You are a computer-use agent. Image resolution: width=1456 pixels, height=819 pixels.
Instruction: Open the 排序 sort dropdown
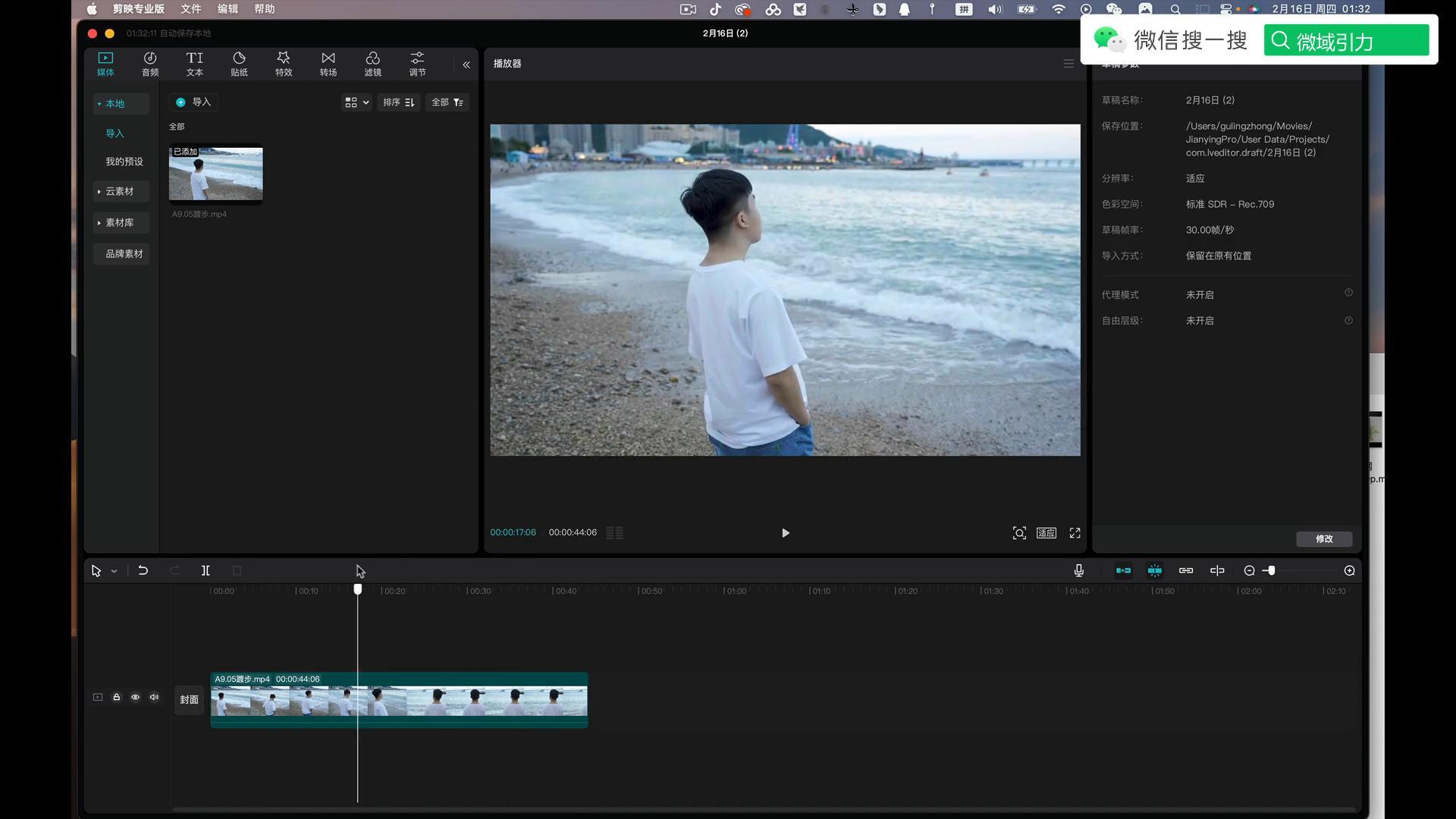[398, 102]
